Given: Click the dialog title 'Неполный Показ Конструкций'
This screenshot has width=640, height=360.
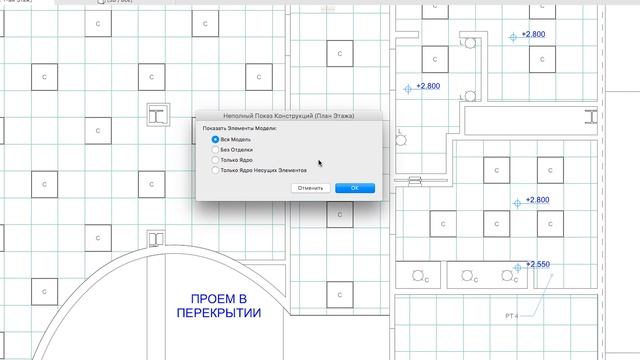Looking at the screenshot, I should click(x=288, y=116).
